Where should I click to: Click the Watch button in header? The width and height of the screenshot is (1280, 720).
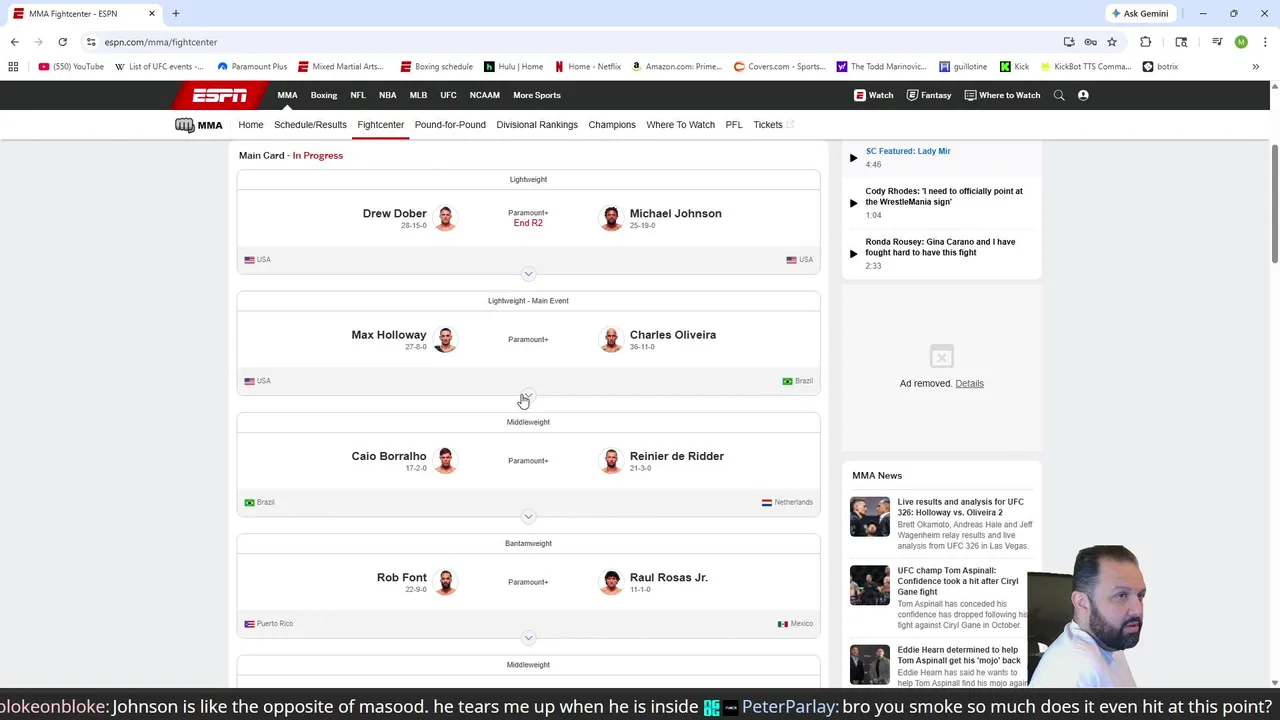(874, 95)
